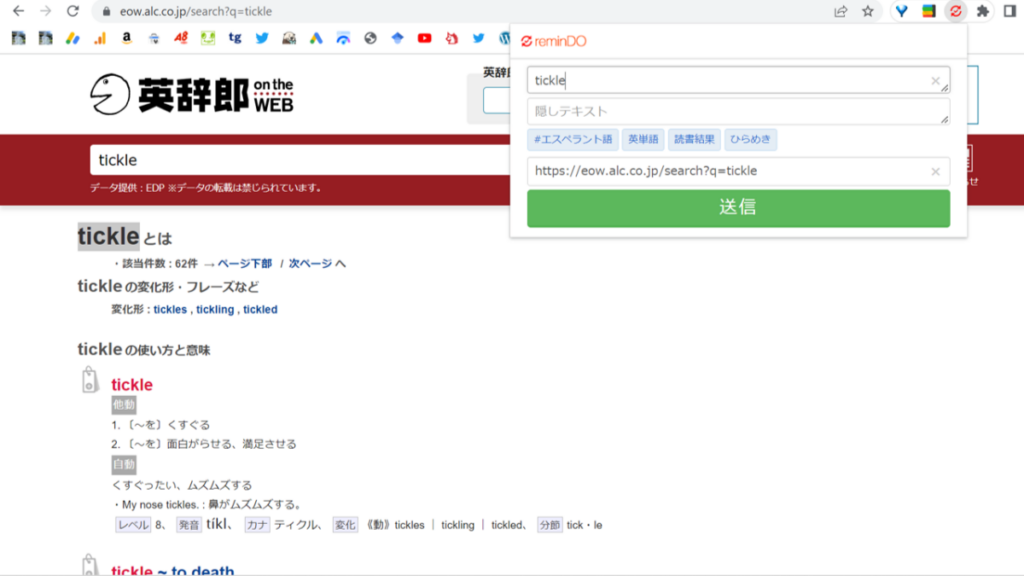Click the 変化 label box
The width and height of the screenshot is (1024, 576).
point(345,525)
